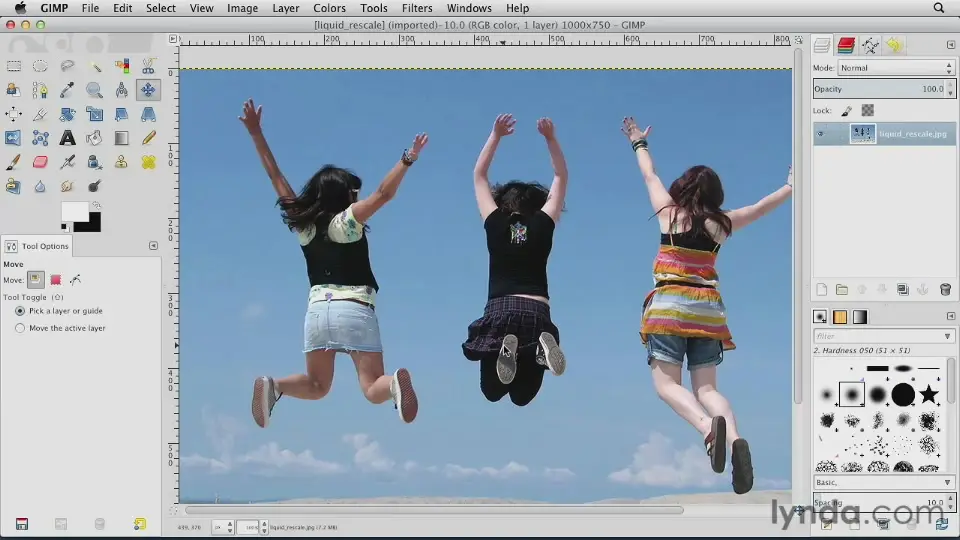Open the brush filter dropdown arrow

coord(947,336)
